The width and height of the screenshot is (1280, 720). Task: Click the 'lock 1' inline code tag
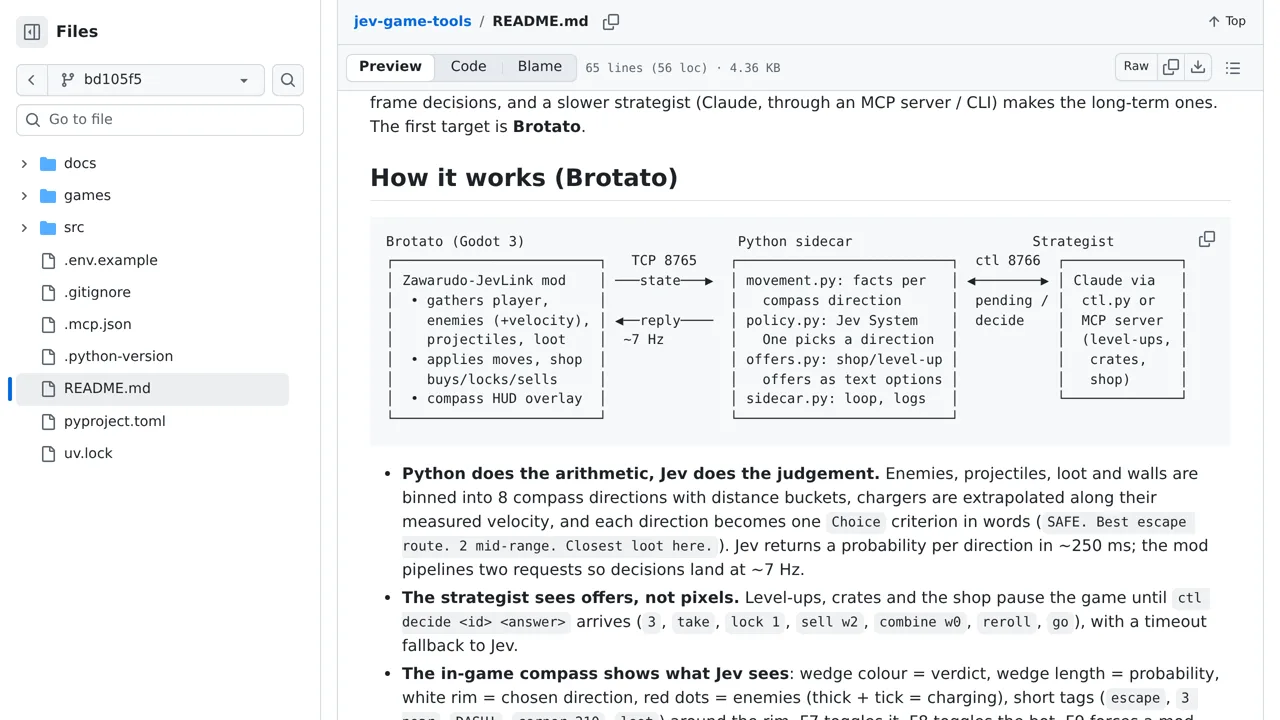tap(755, 622)
